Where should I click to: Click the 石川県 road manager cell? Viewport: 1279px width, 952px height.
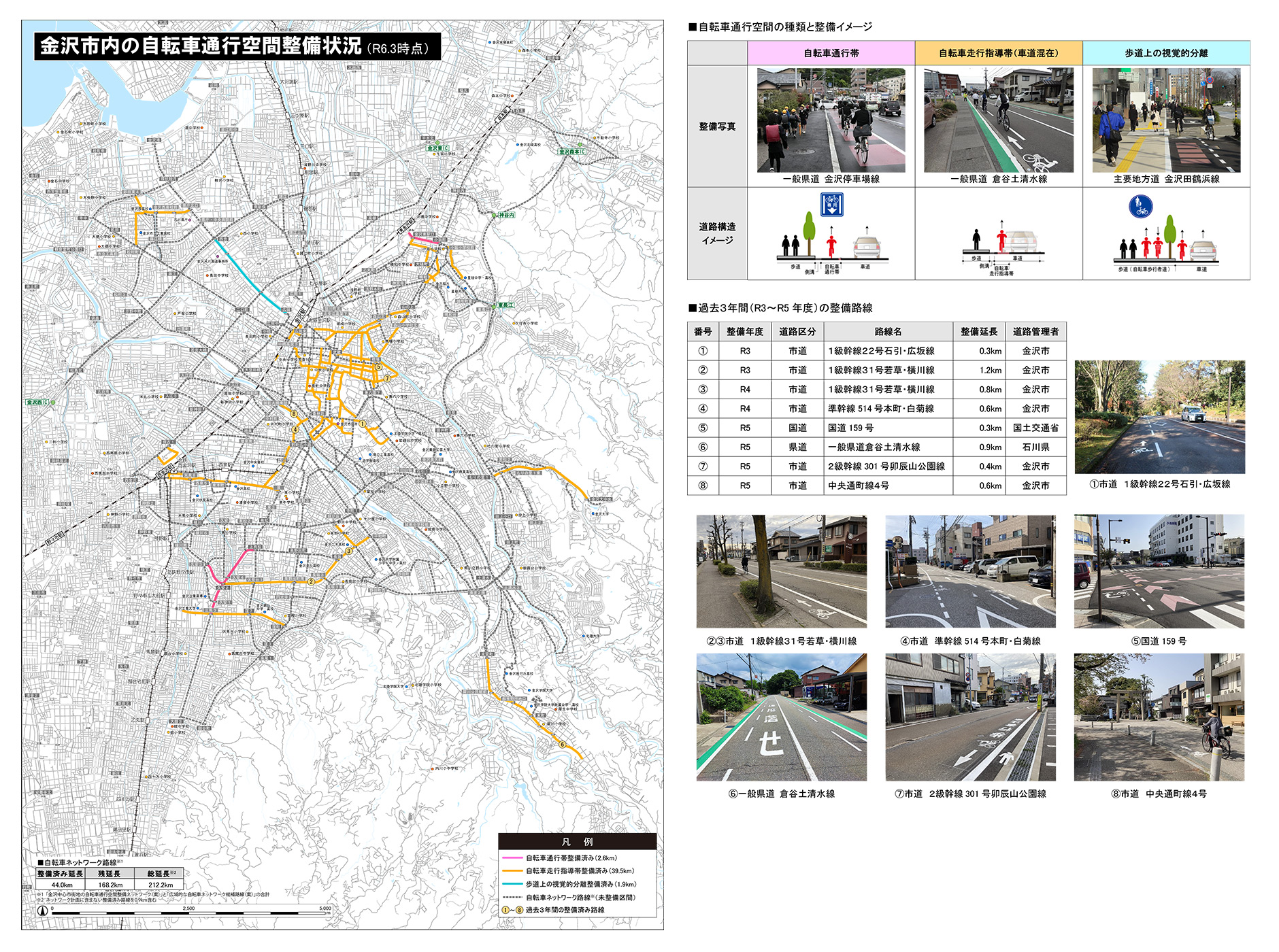tap(1035, 447)
